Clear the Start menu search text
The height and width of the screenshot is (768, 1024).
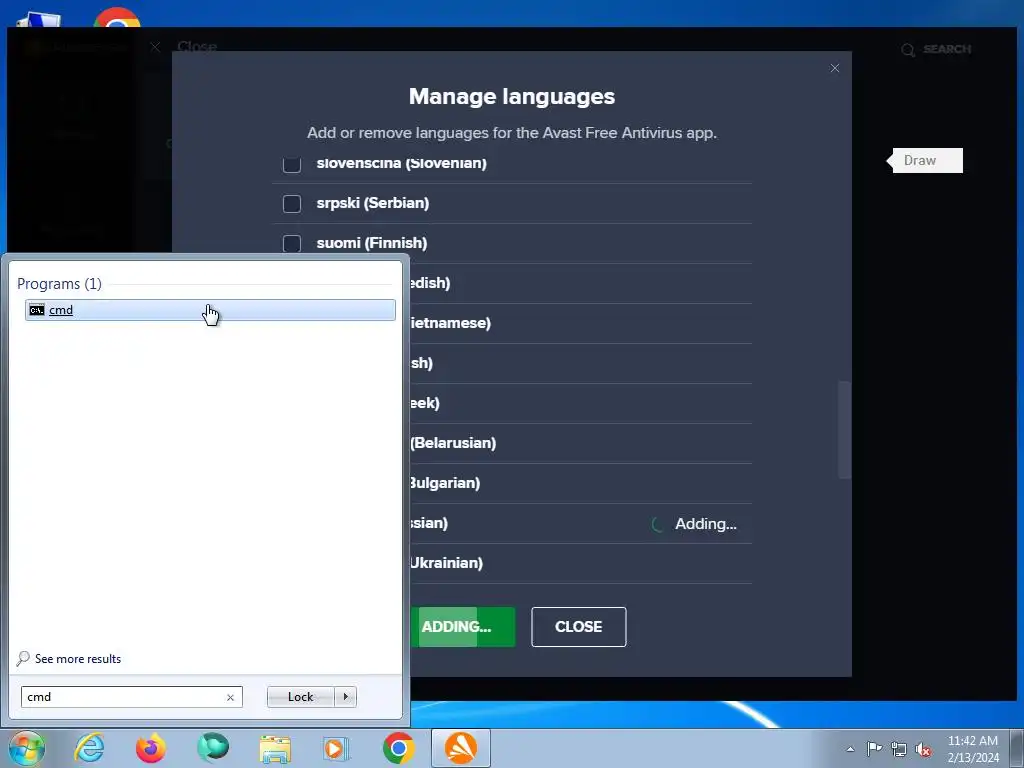click(x=230, y=697)
